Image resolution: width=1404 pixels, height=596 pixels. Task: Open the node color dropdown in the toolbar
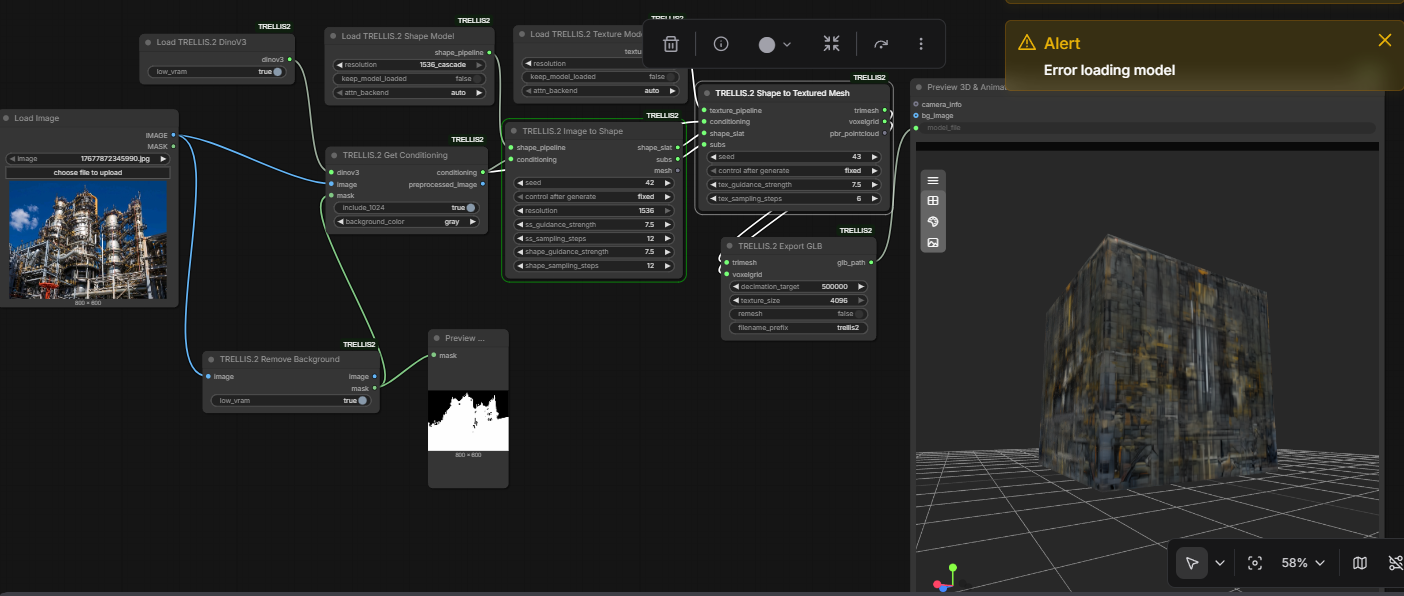[x=775, y=44]
